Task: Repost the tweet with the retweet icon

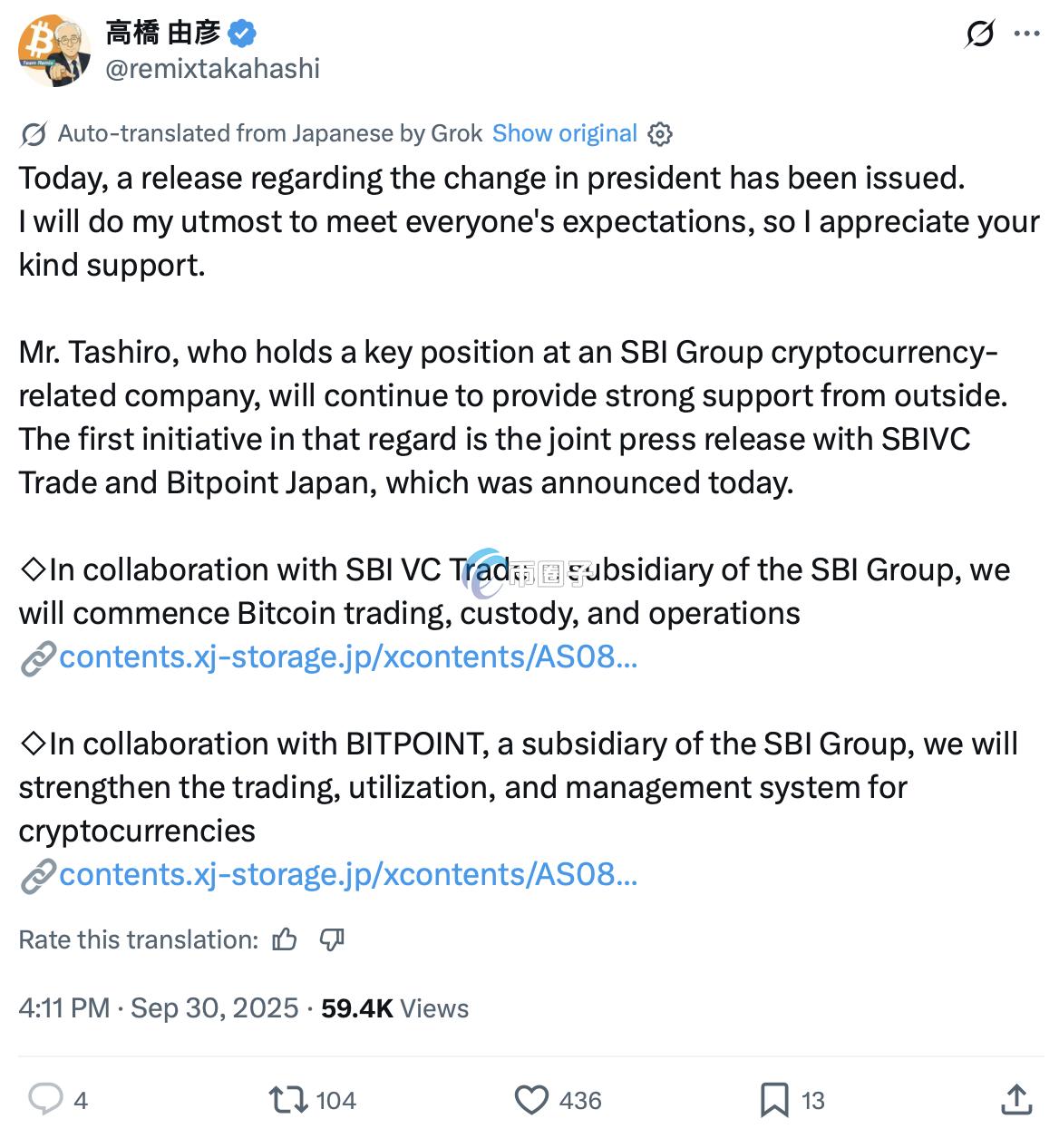Action: (288, 1100)
